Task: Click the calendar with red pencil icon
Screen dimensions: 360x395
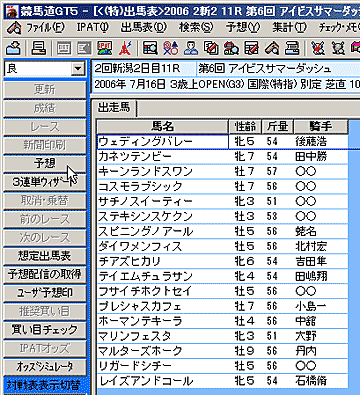Action: pyautogui.click(x=252, y=48)
